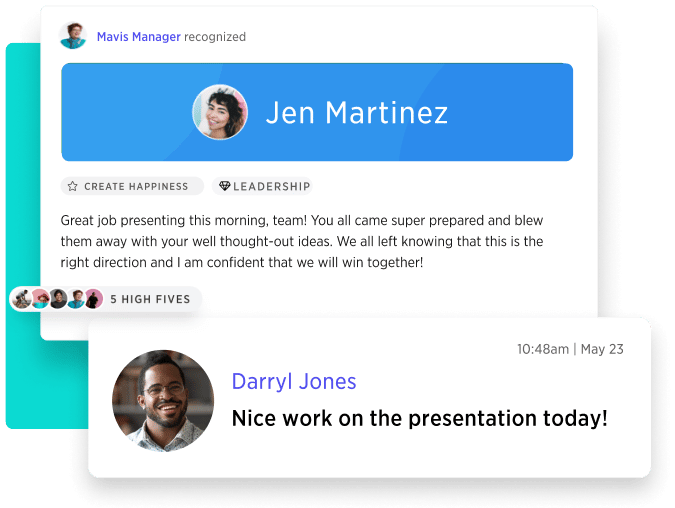The width and height of the screenshot is (675, 508).
Task: Click first avatar in high fives group
Action: (x=22, y=299)
